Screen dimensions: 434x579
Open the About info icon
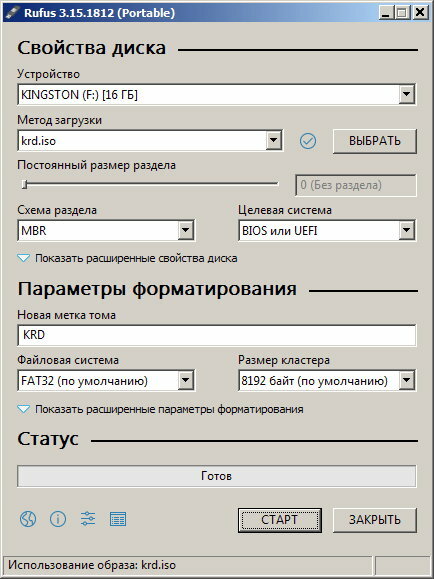coord(58,520)
